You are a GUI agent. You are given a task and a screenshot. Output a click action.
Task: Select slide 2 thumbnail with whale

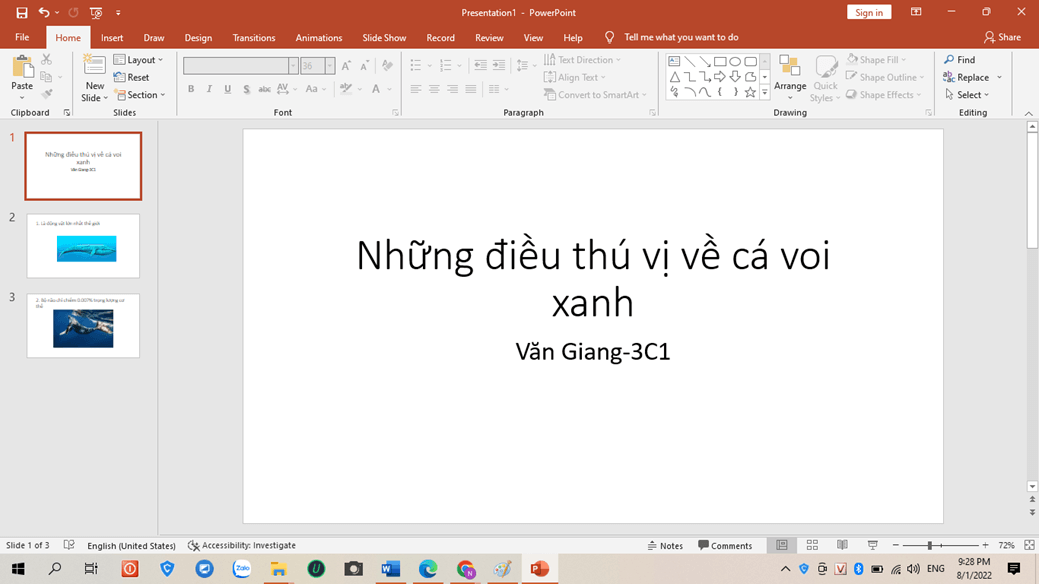click(84, 246)
